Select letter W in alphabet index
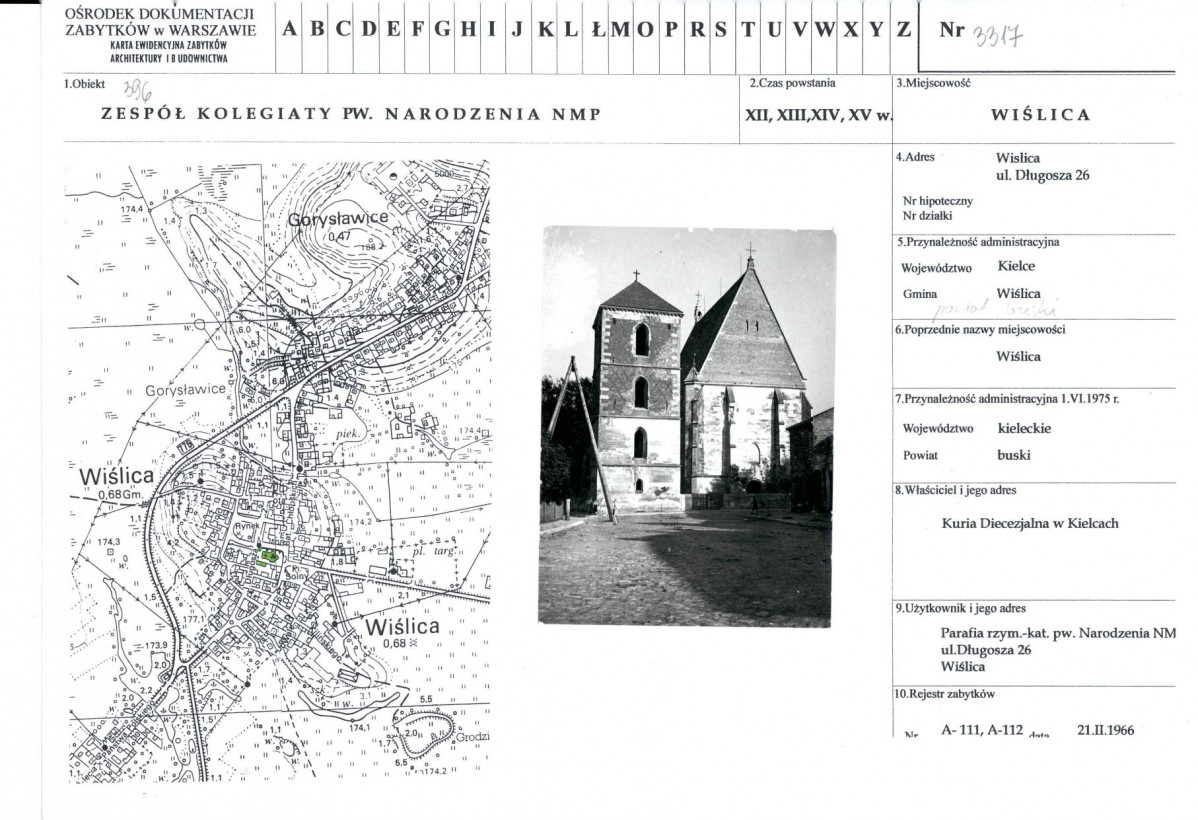 click(825, 30)
